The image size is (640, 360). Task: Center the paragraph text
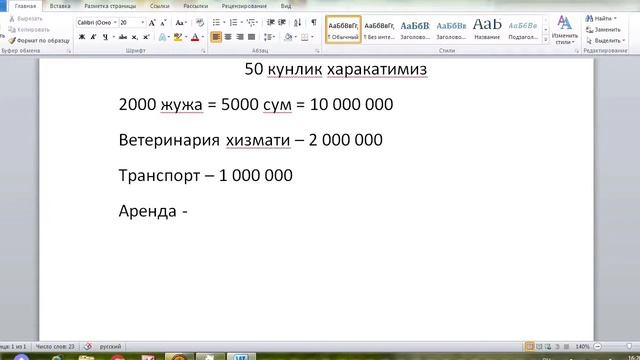(x=228, y=37)
